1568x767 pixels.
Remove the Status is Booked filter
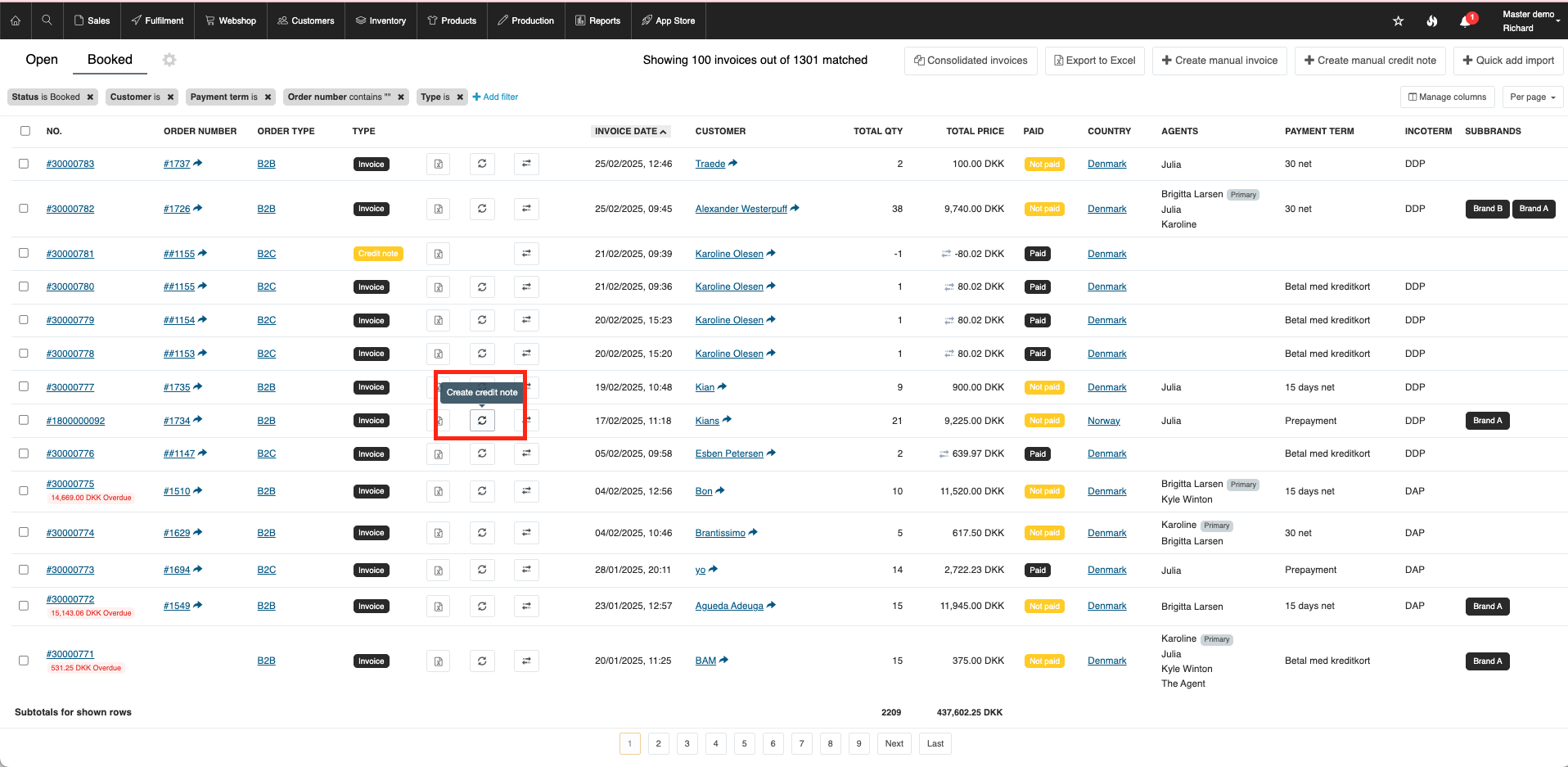pyautogui.click(x=90, y=97)
